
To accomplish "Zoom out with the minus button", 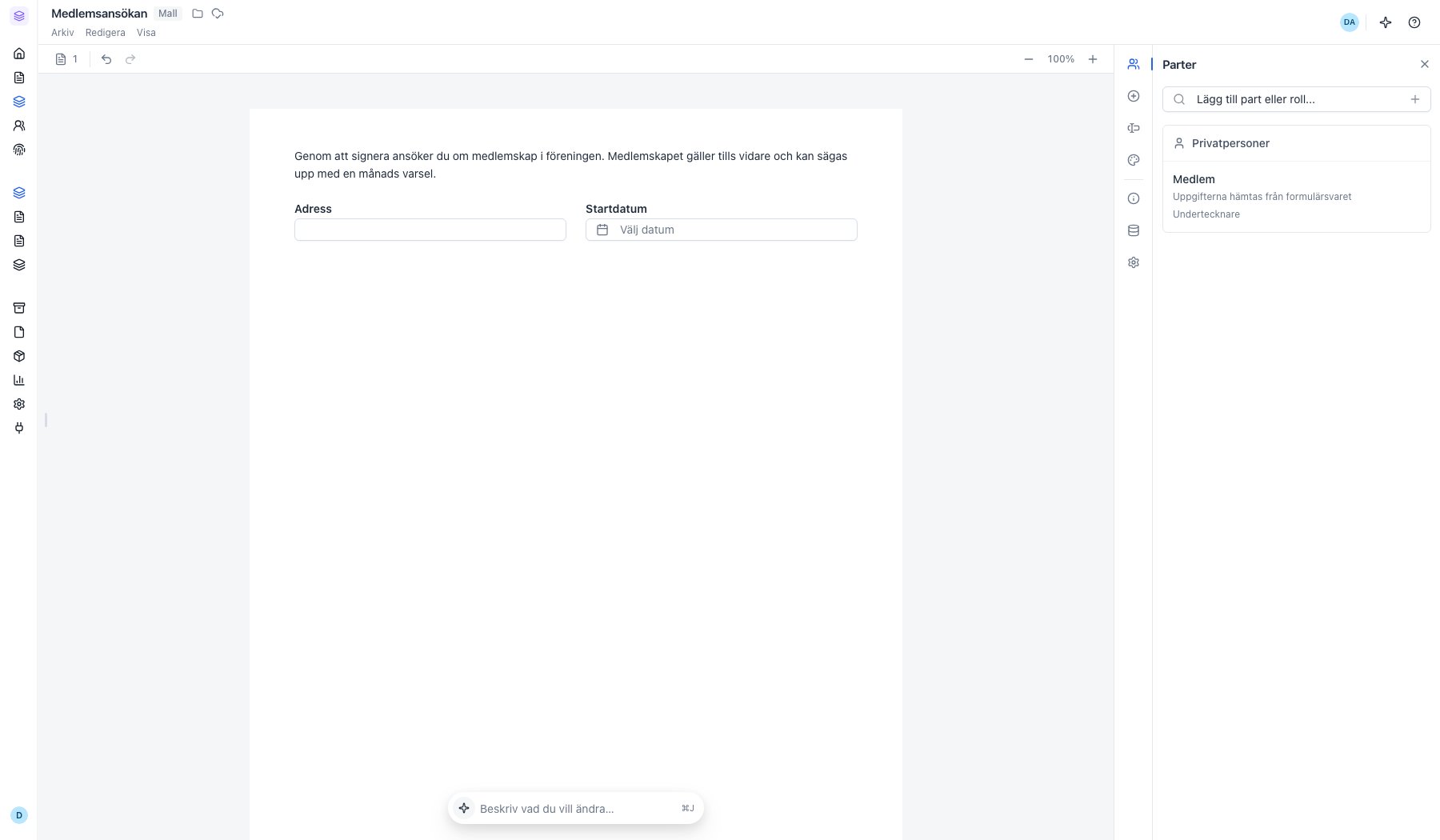I will coord(1029,59).
